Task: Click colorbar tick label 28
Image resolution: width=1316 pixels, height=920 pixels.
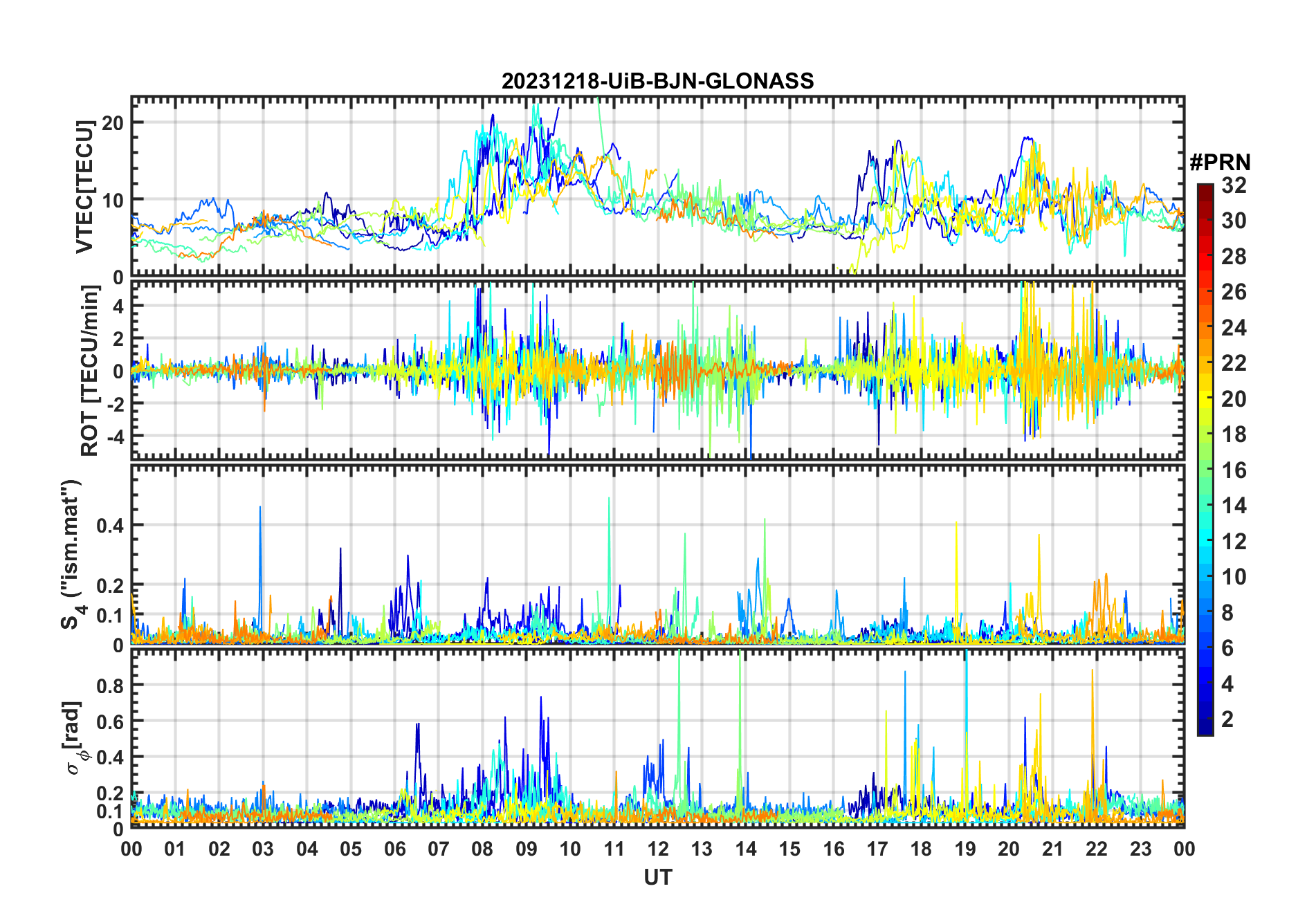Action: point(1234,257)
